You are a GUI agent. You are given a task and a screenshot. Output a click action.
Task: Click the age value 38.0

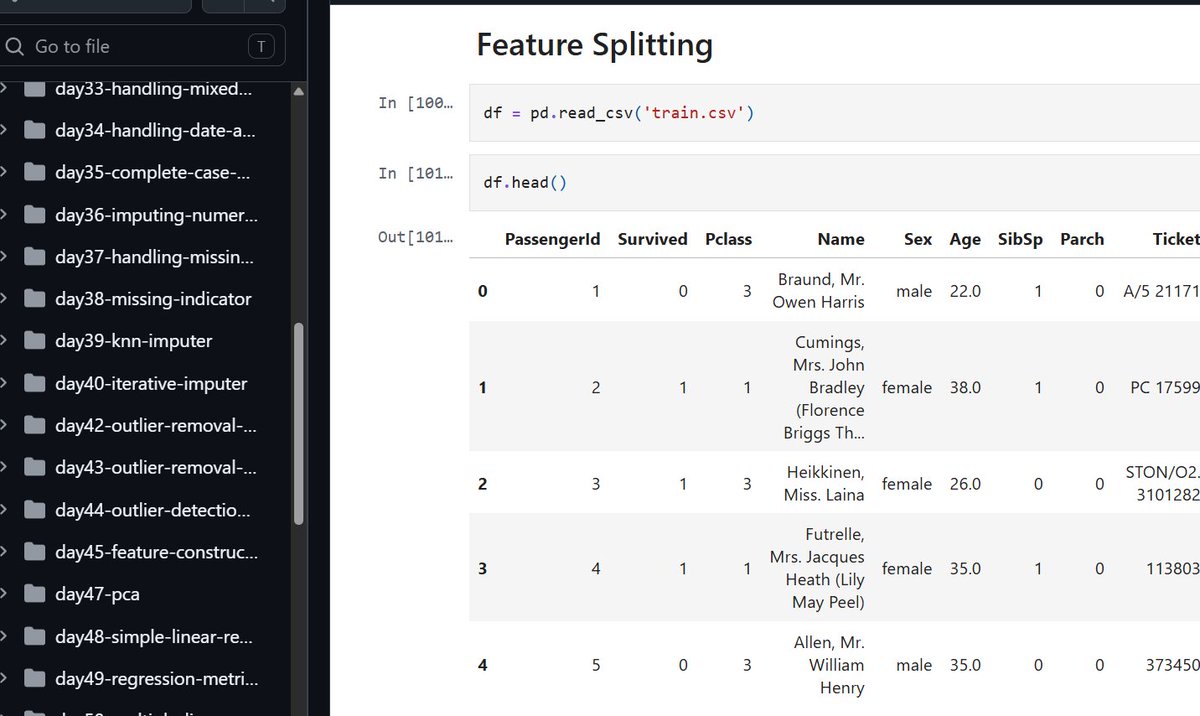click(x=965, y=387)
